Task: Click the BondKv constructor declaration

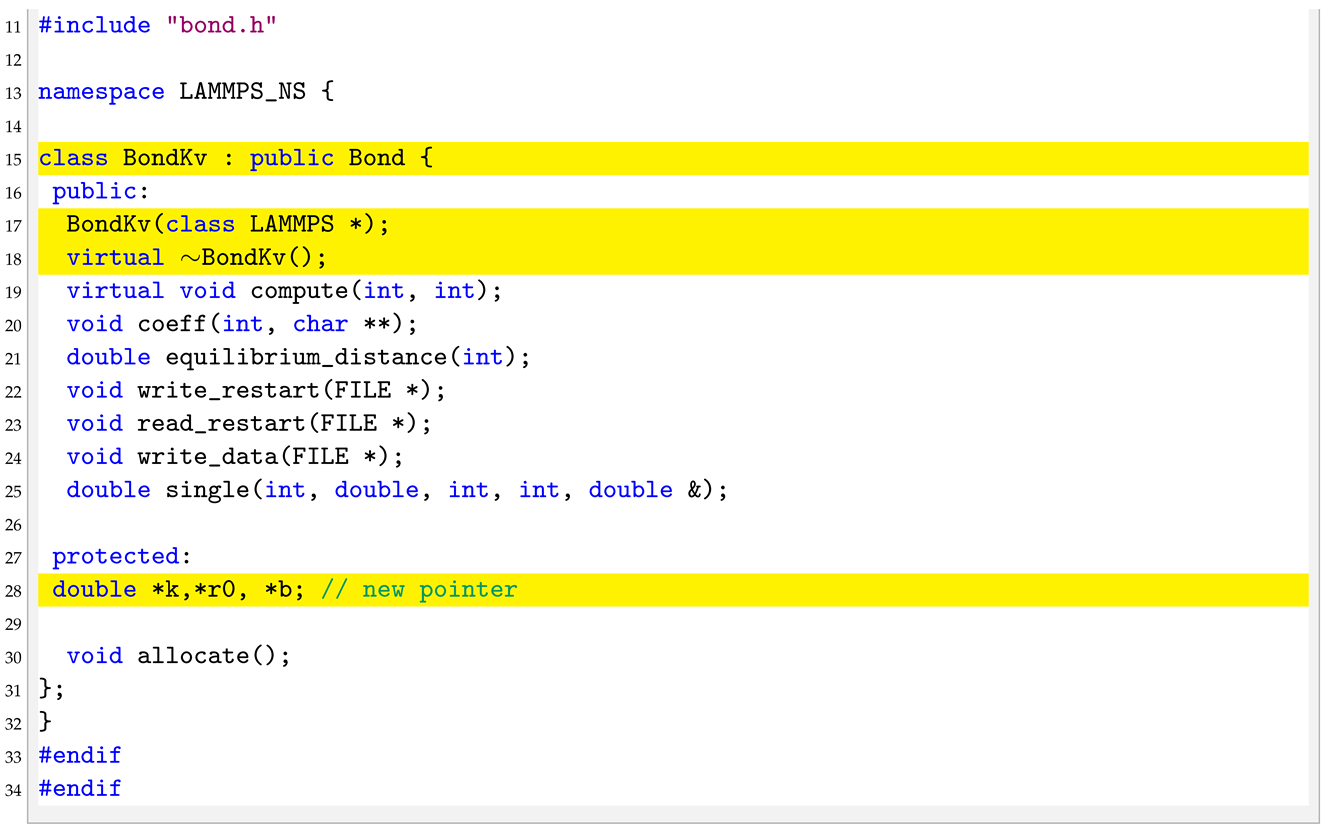Action: pos(227,224)
